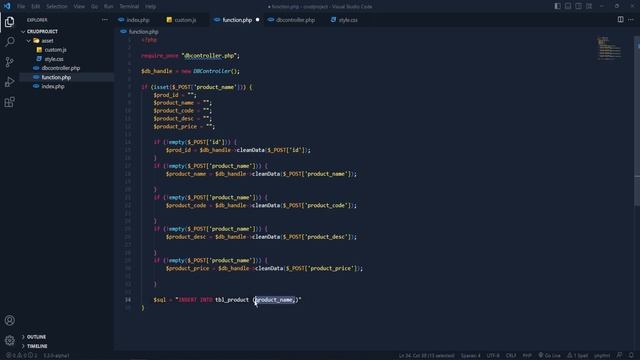Change UTF-8 encoding in status bar
Image resolution: width=640 pixels, height=360 pixels.
point(493,356)
